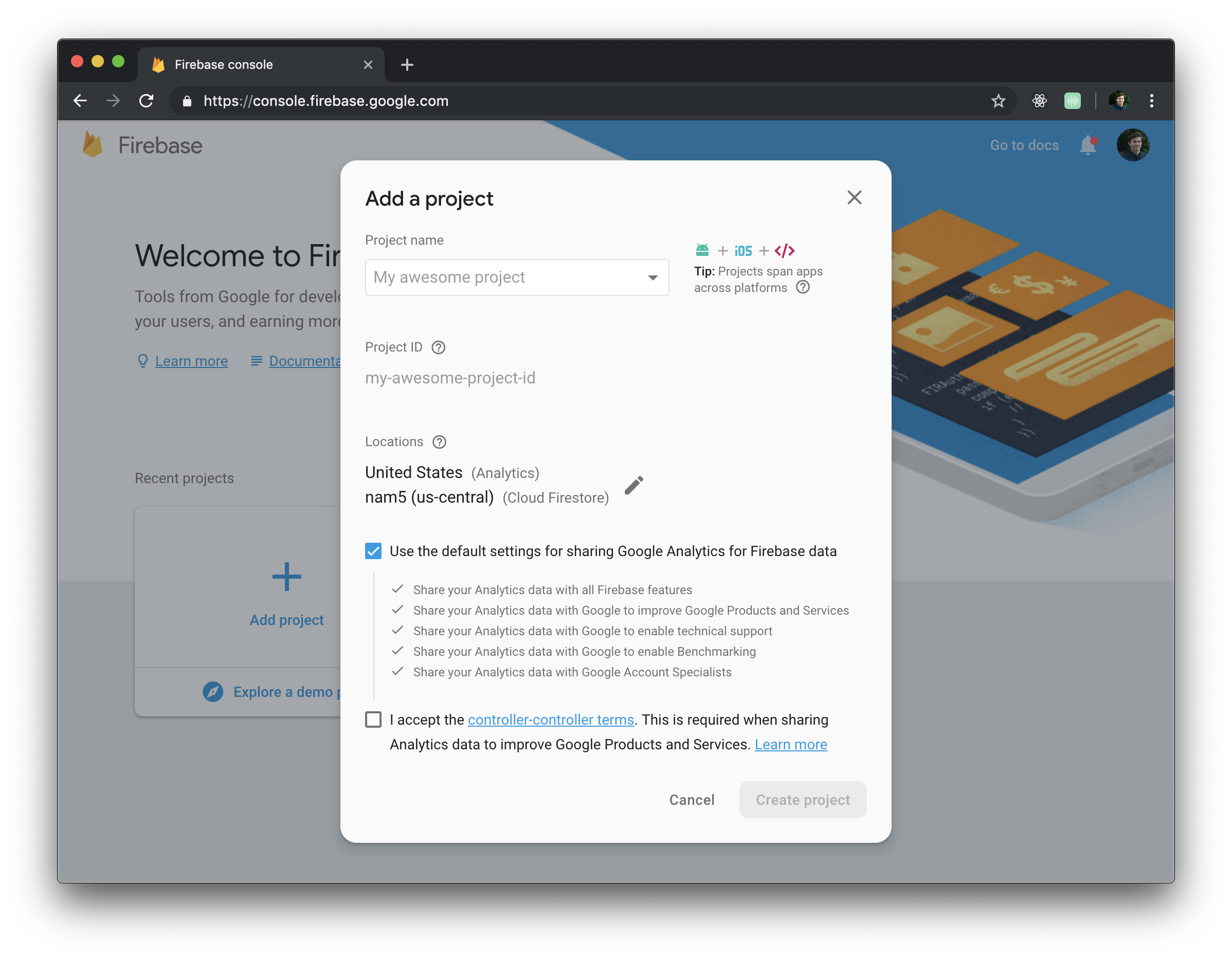
Task: Uncheck default Analytics sharing settings checkbox
Action: tap(373, 551)
